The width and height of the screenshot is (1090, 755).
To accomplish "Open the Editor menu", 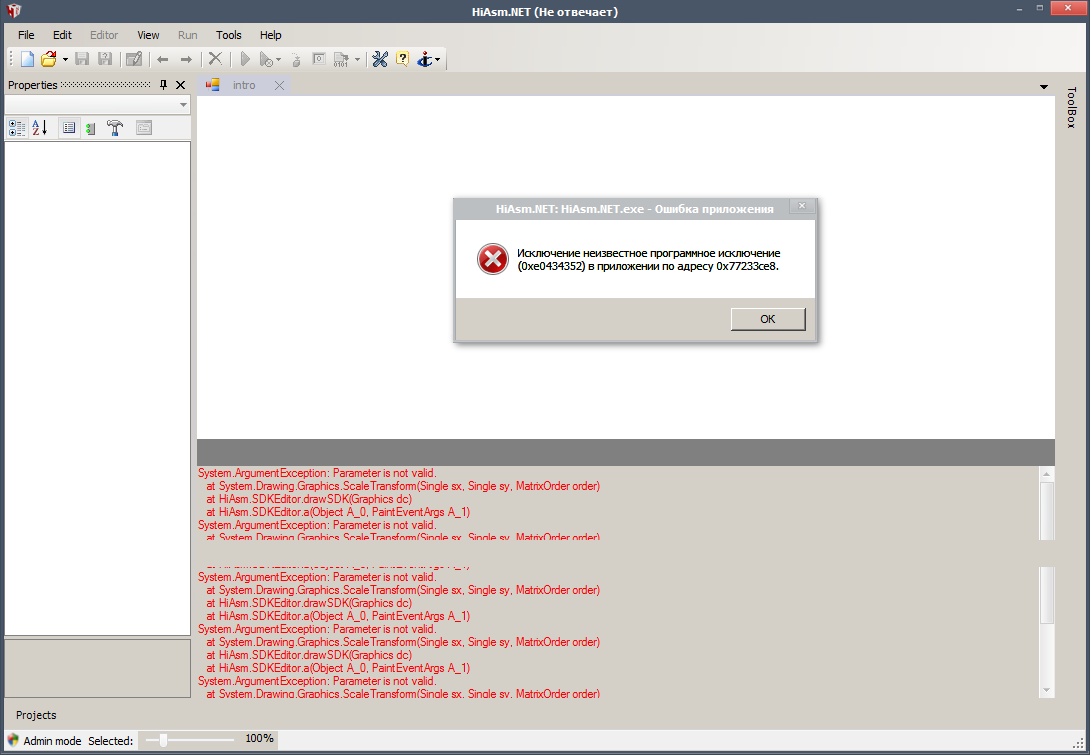I will coord(104,35).
